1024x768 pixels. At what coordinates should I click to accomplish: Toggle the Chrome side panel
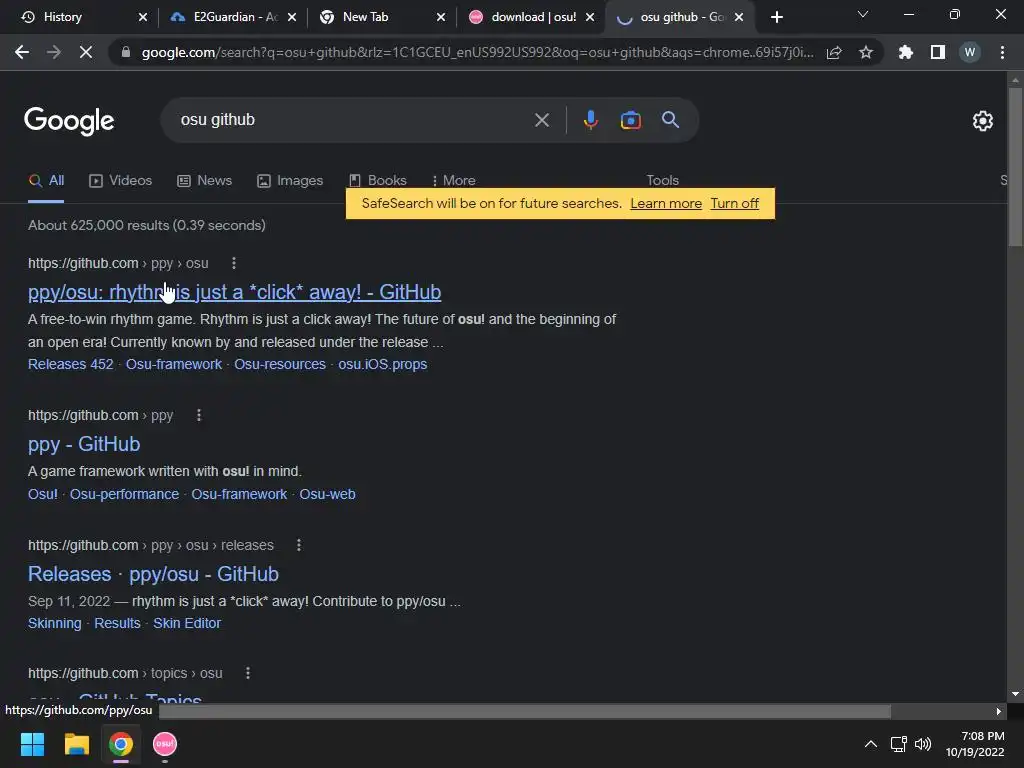[938, 52]
